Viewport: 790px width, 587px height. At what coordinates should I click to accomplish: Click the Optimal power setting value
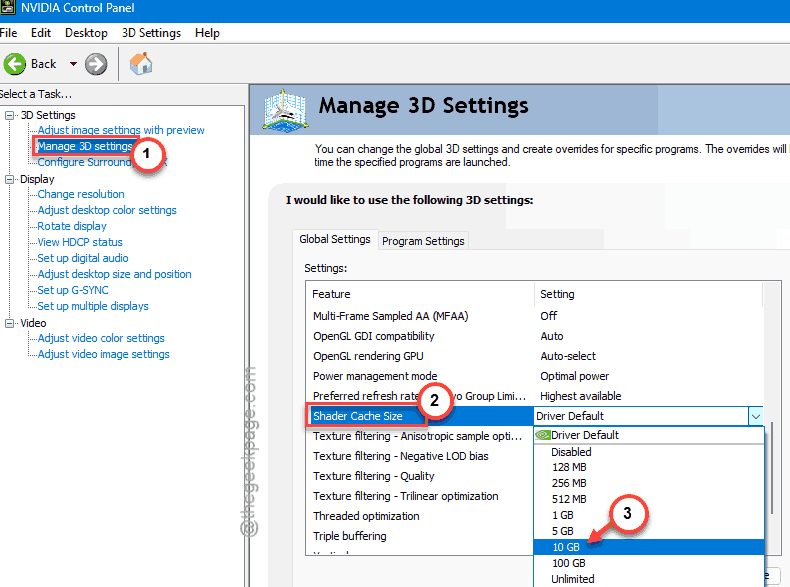click(x=574, y=376)
